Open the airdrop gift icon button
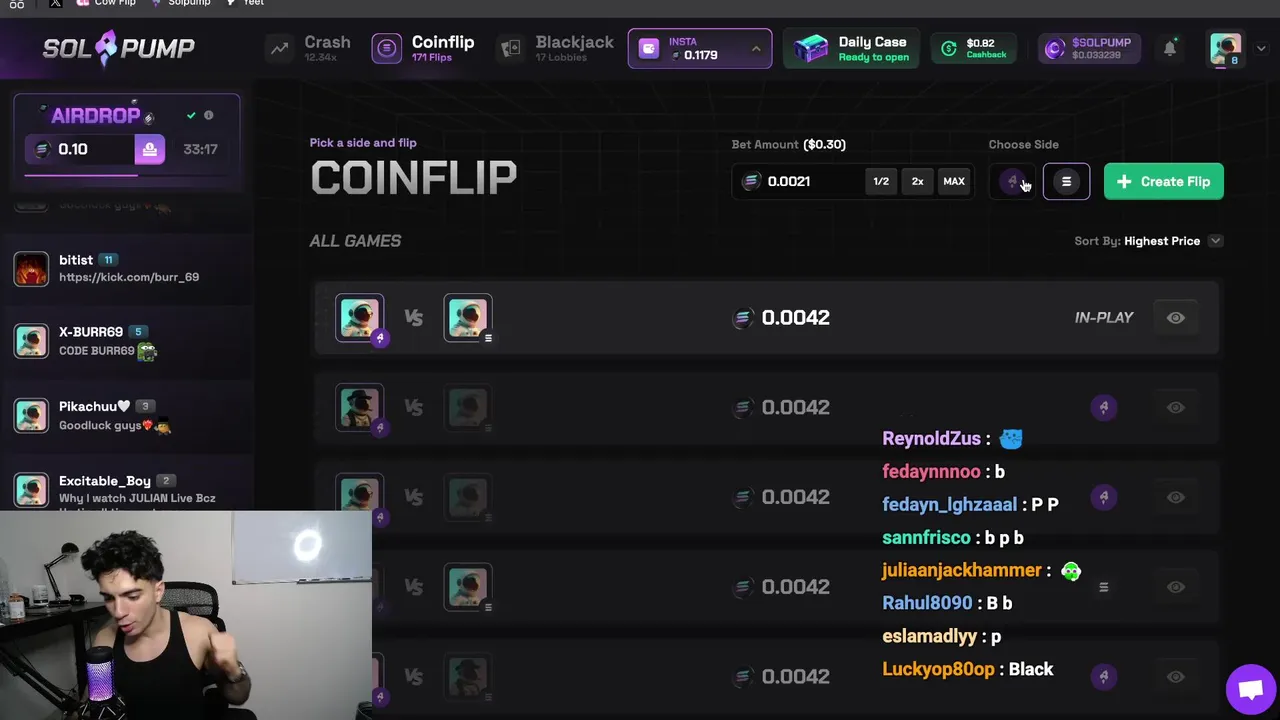The height and width of the screenshot is (720, 1280). tap(149, 149)
